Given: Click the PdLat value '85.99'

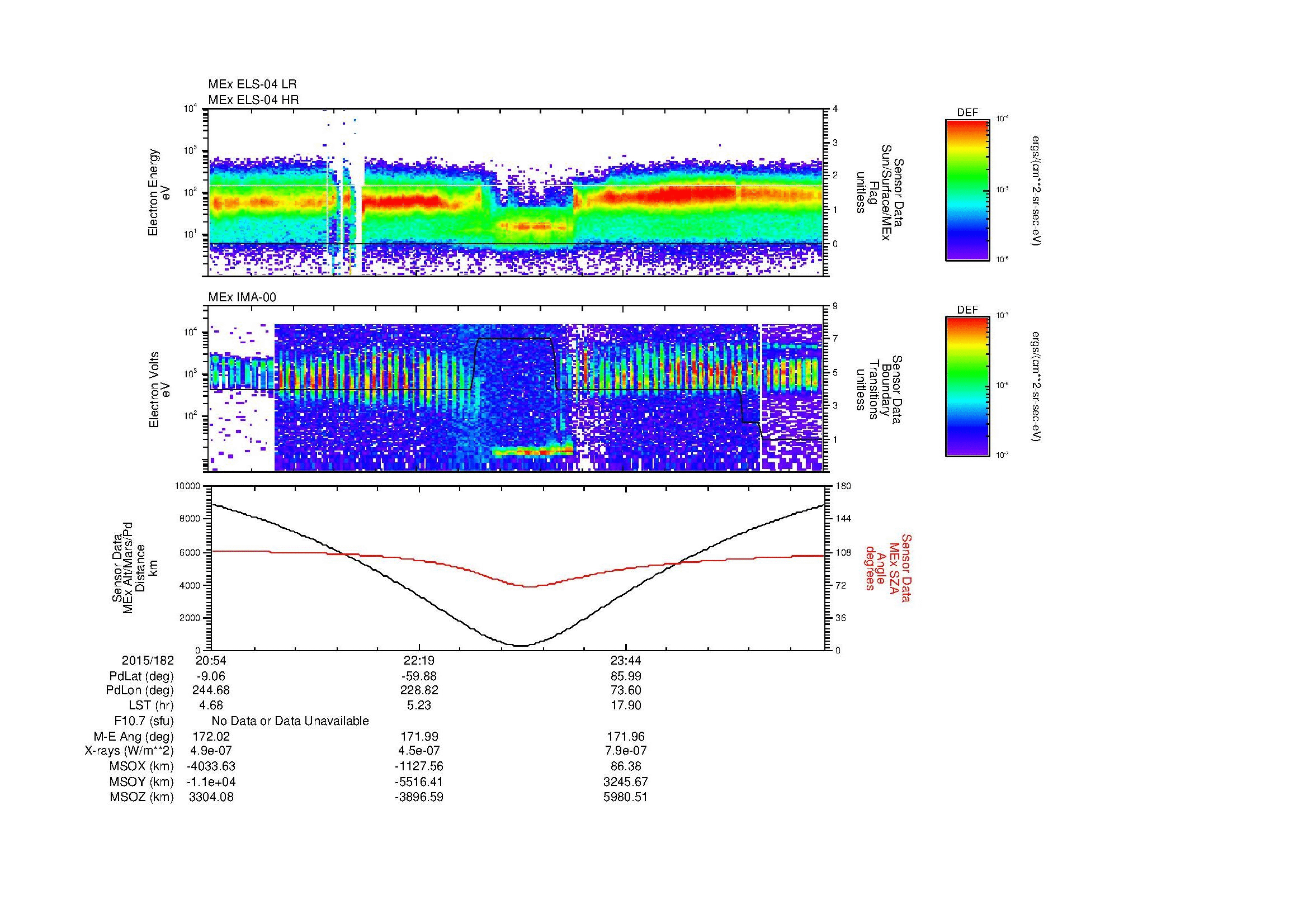Looking at the screenshot, I should pyautogui.click(x=626, y=676).
